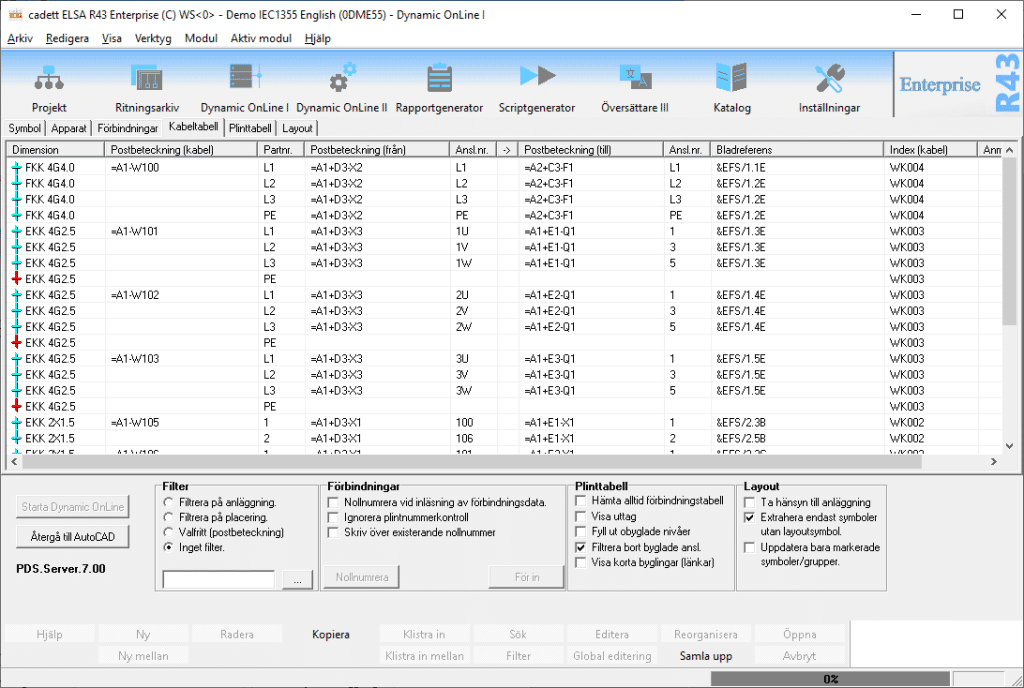Select 'Filtrera på anläggning' radio button
The image size is (1024, 688).
(x=168, y=502)
